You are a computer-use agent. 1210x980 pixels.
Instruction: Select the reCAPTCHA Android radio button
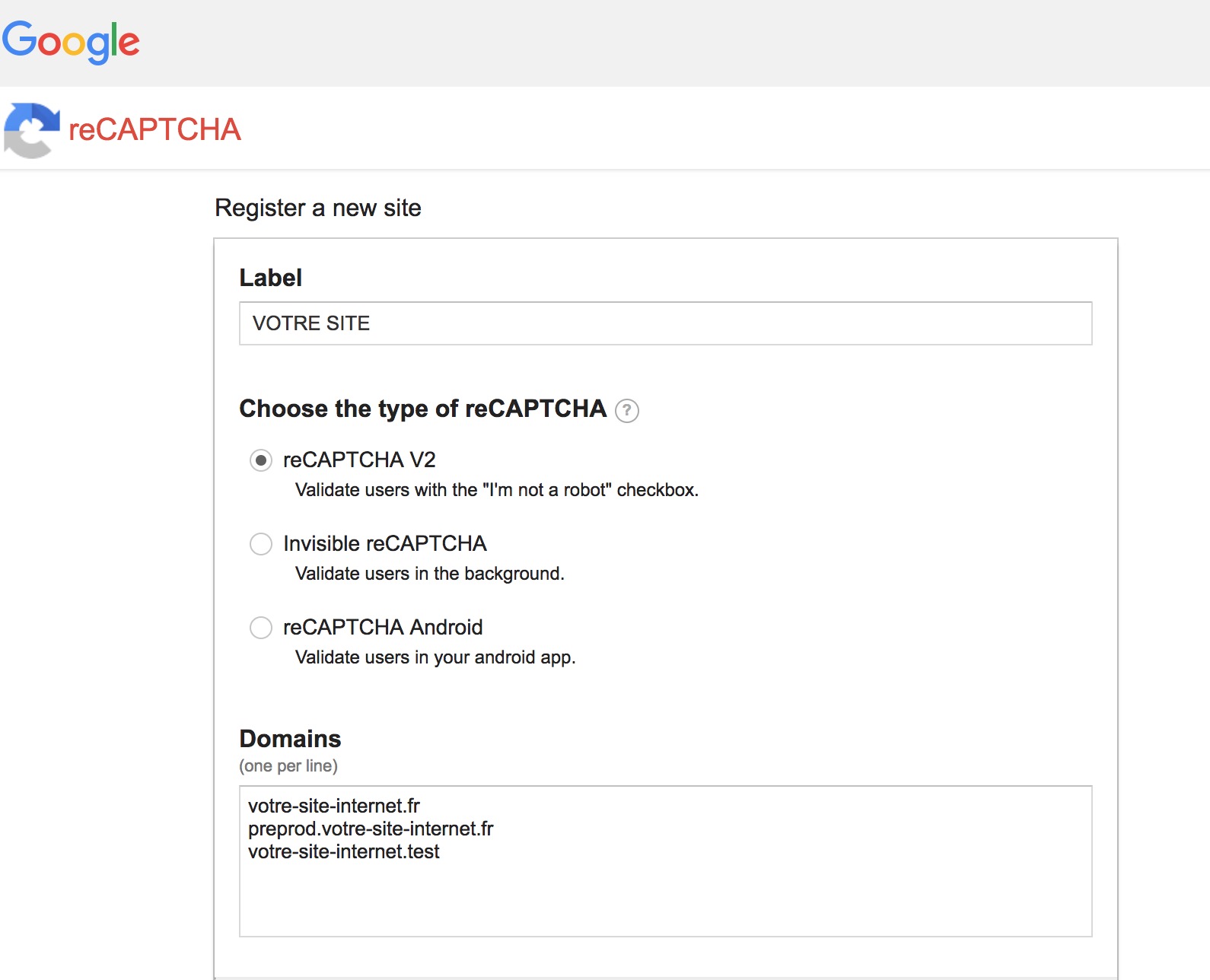point(261,628)
